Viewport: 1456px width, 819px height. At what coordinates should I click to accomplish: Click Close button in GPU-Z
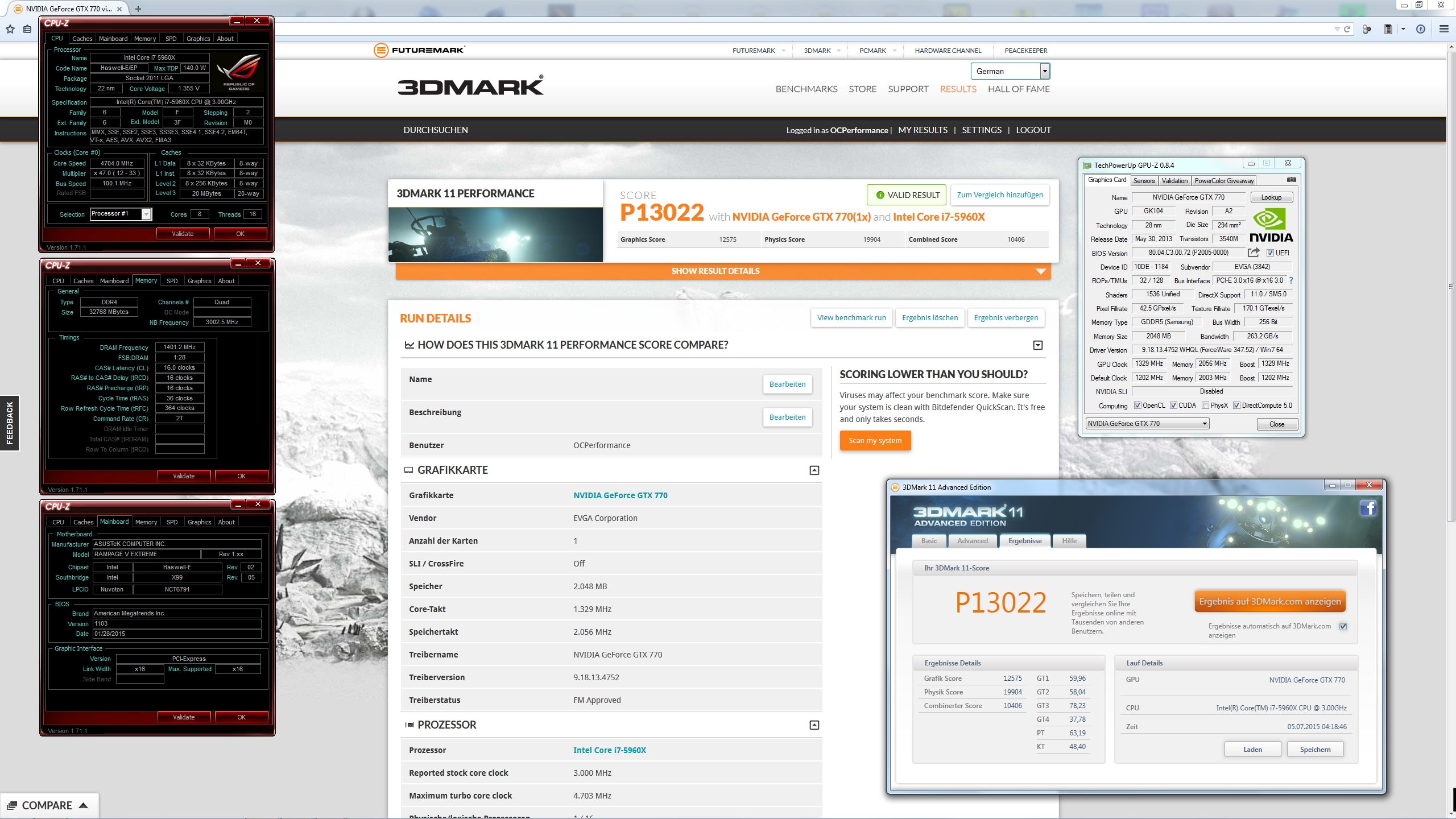tap(1277, 424)
